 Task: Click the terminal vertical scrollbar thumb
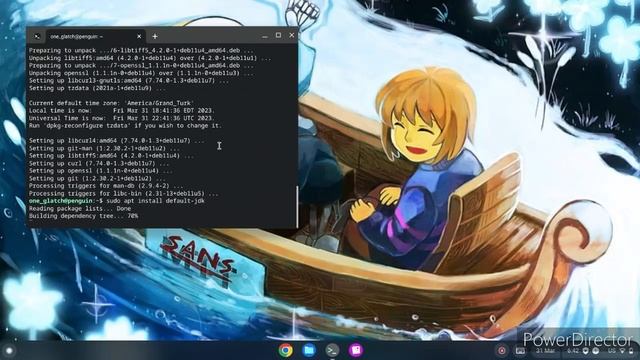[x=297, y=206]
